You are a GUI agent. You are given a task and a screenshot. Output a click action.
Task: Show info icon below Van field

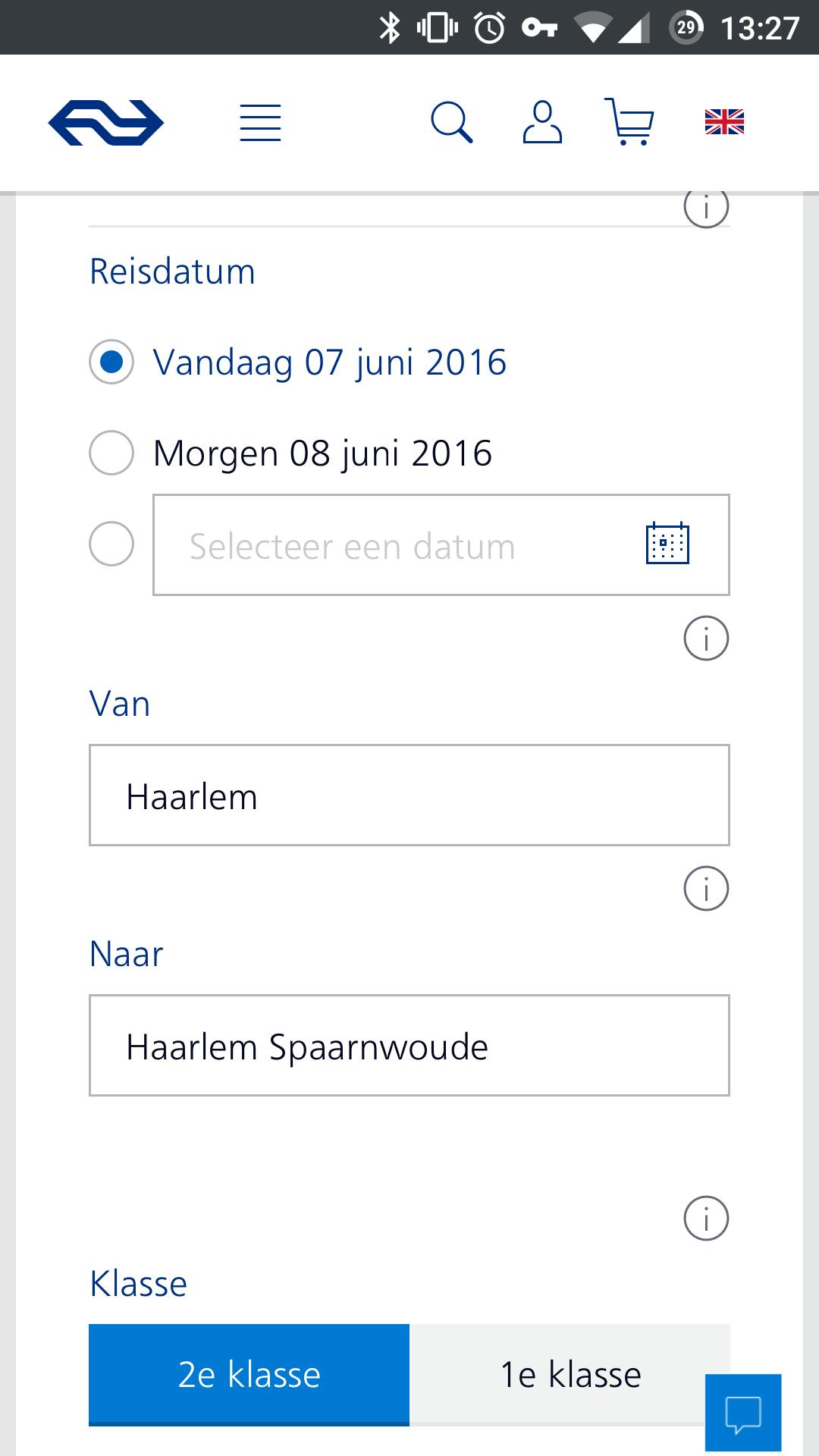tap(706, 888)
